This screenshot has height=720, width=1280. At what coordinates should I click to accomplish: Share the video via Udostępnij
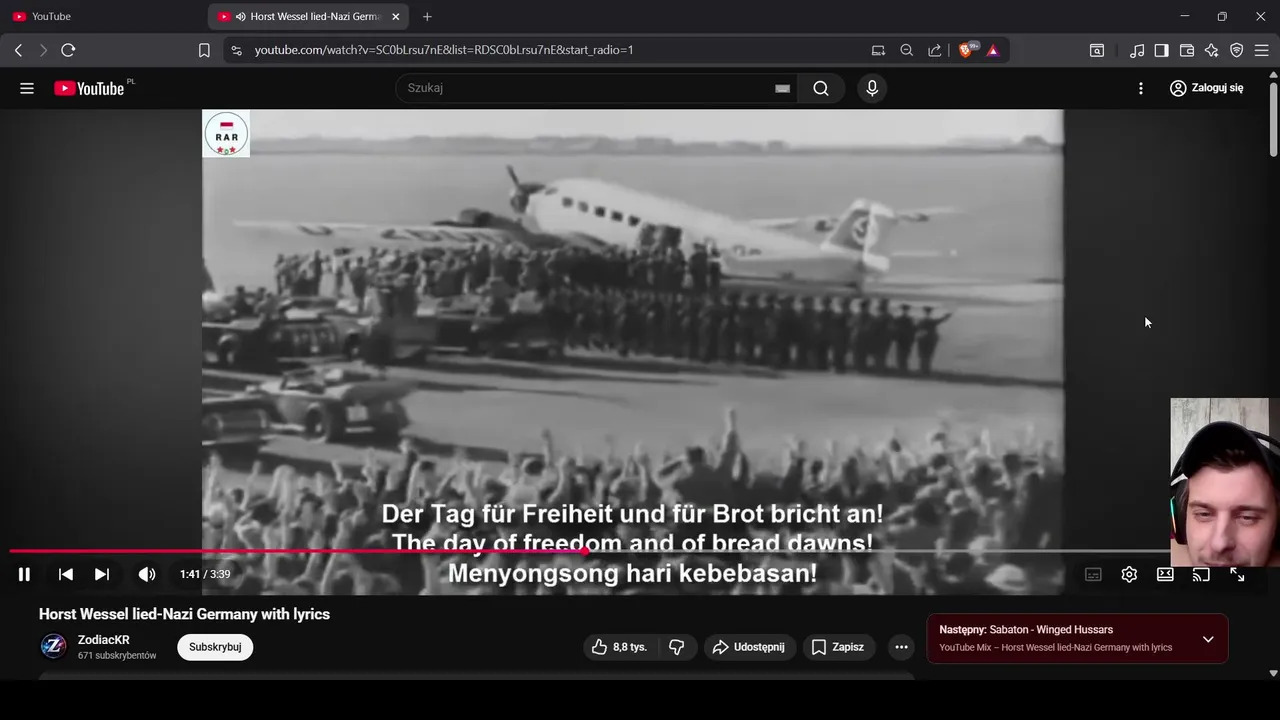(x=750, y=647)
